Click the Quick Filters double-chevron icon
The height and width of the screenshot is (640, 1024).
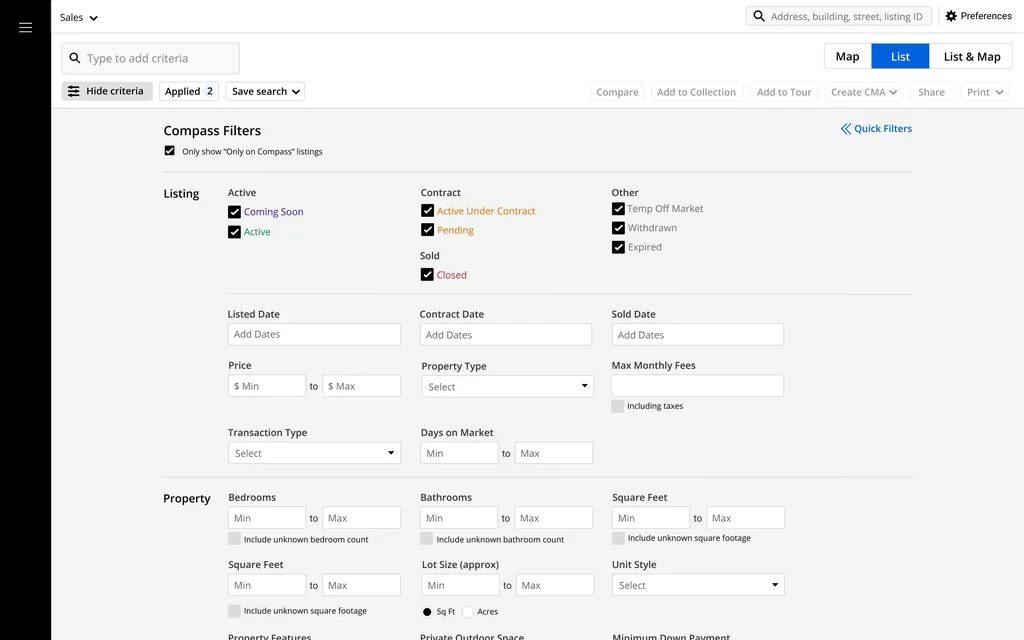846,129
